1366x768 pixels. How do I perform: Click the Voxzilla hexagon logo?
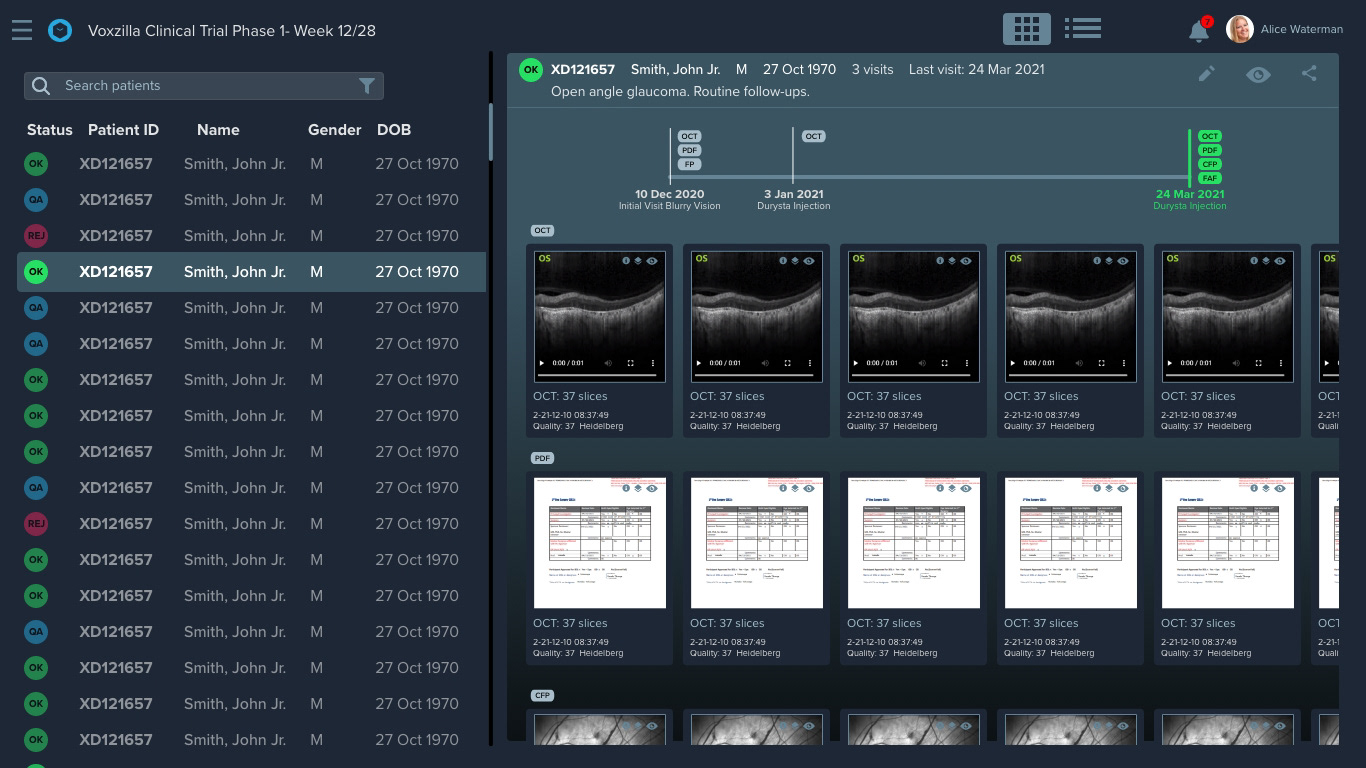(60, 30)
